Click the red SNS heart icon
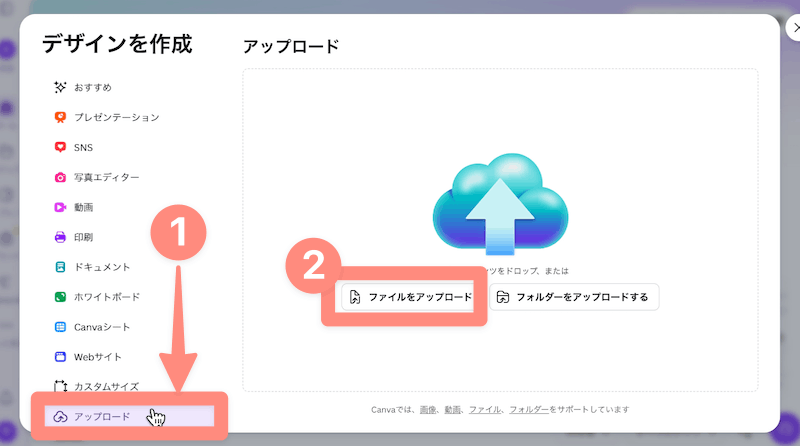The image size is (800, 446). [60, 147]
